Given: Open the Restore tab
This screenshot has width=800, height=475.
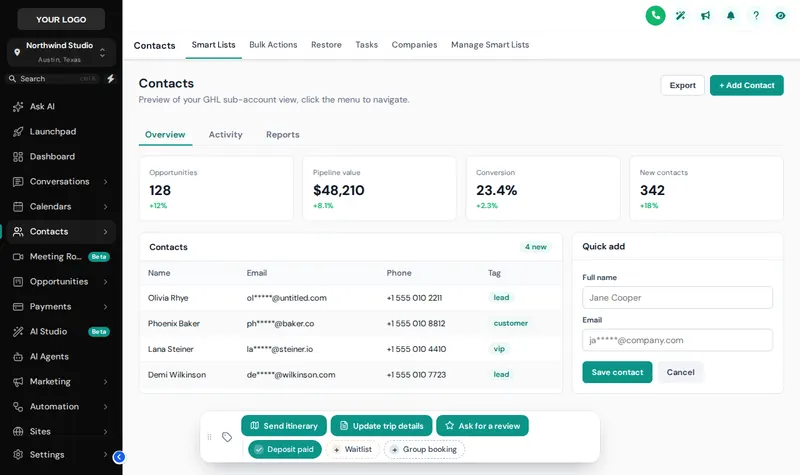Looking at the screenshot, I should (326, 45).
